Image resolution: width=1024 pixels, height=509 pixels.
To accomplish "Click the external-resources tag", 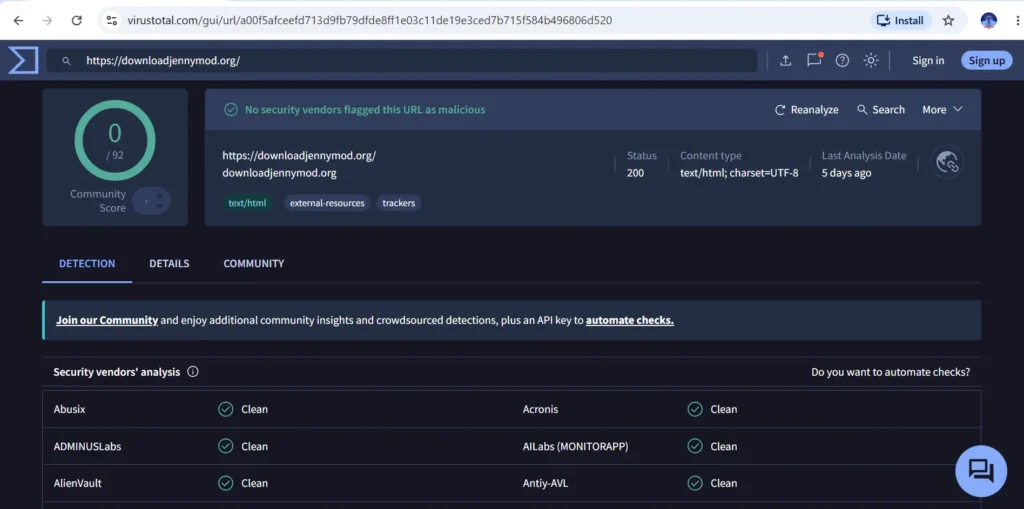I will click(x=327, y=203).
